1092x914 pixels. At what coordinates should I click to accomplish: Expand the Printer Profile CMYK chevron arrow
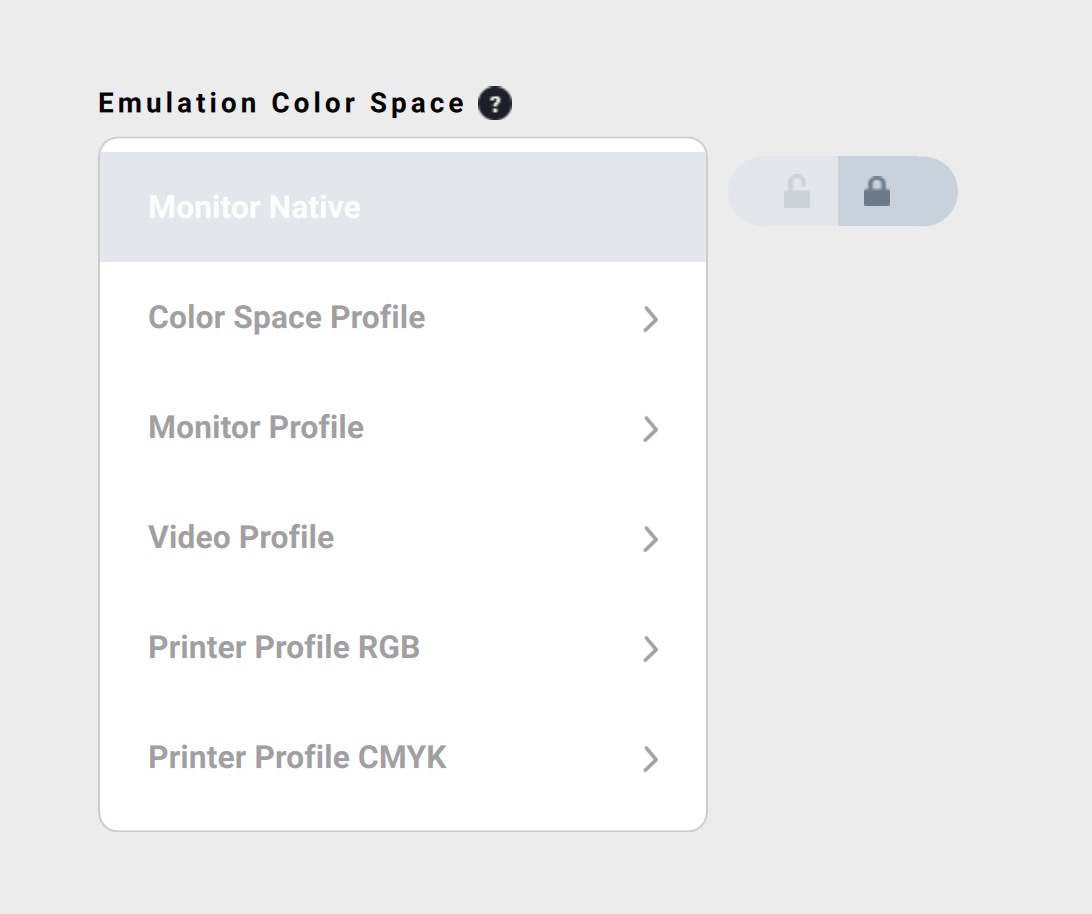pyautogui.click(x=650, y=759)
